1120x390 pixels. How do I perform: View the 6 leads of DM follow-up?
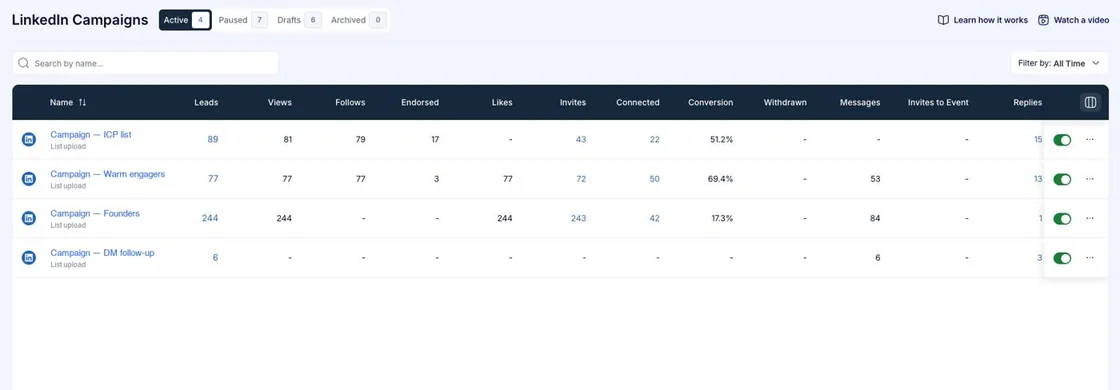(215, 257)
